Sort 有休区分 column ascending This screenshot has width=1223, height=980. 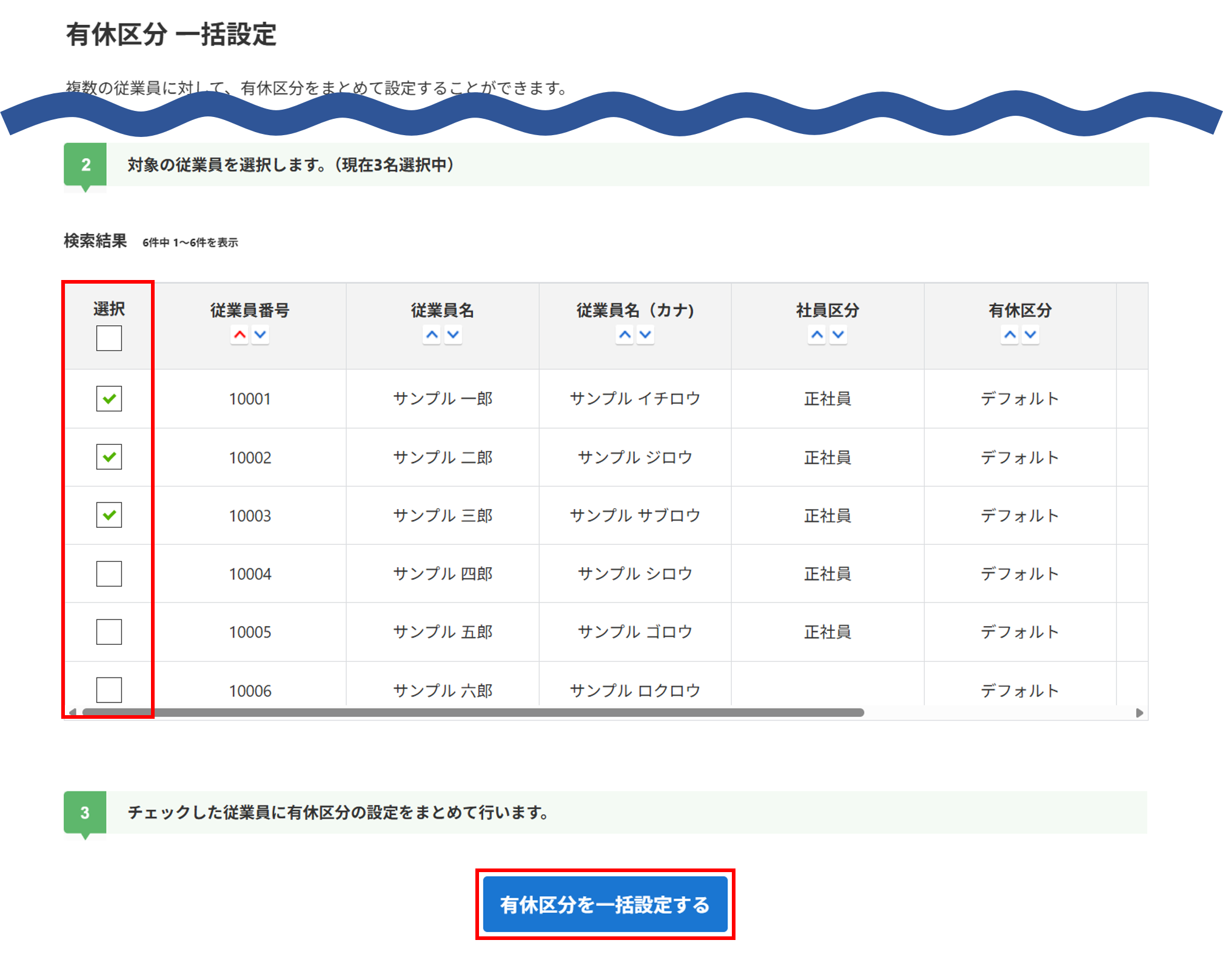click(x=1010, y=335)
